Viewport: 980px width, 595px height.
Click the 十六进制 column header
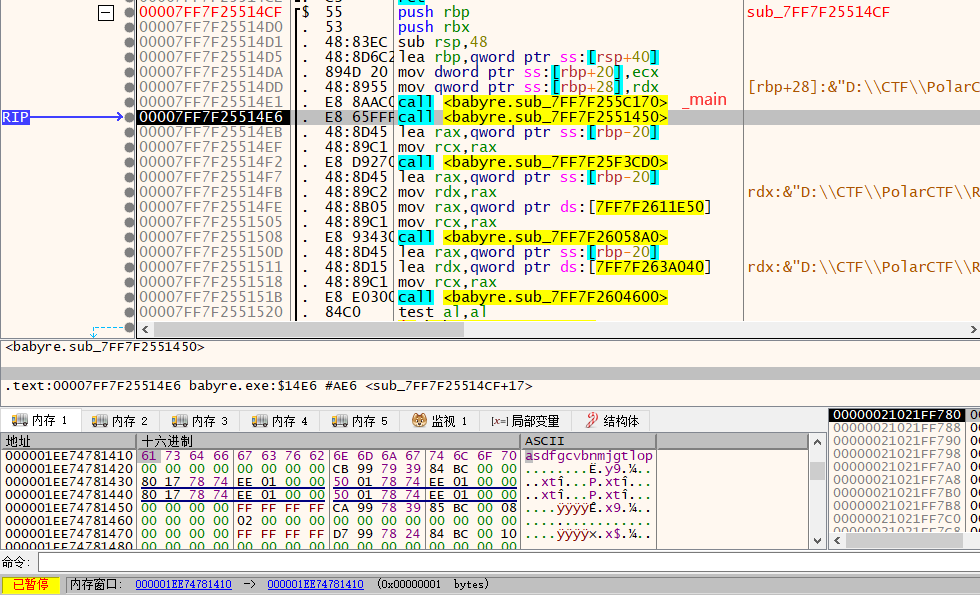(167, 441)
